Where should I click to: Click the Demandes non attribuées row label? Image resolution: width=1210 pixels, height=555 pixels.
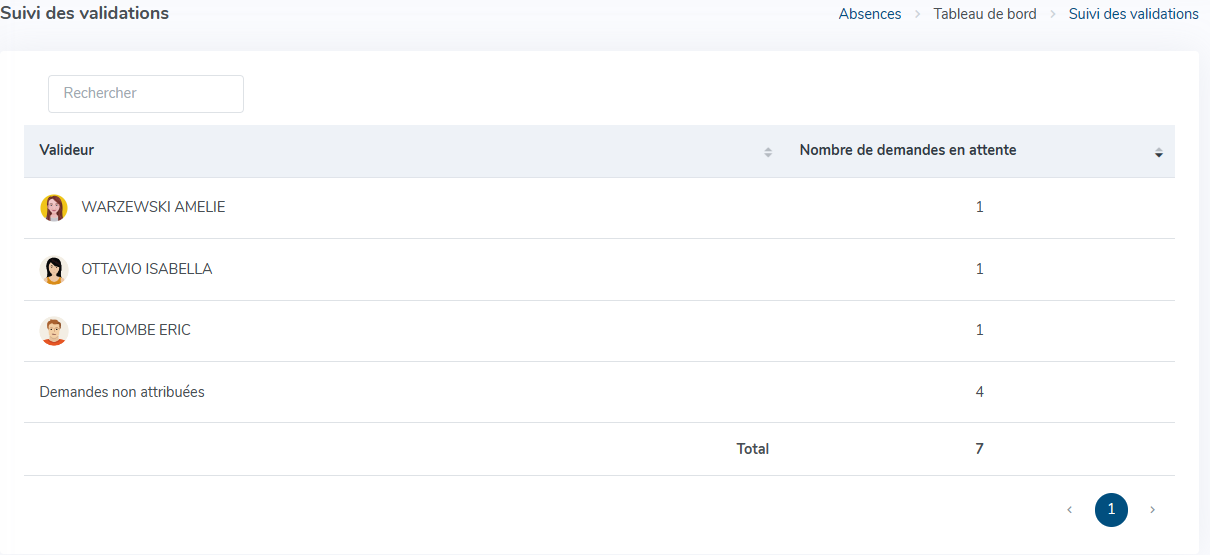[x=122, y=392]
